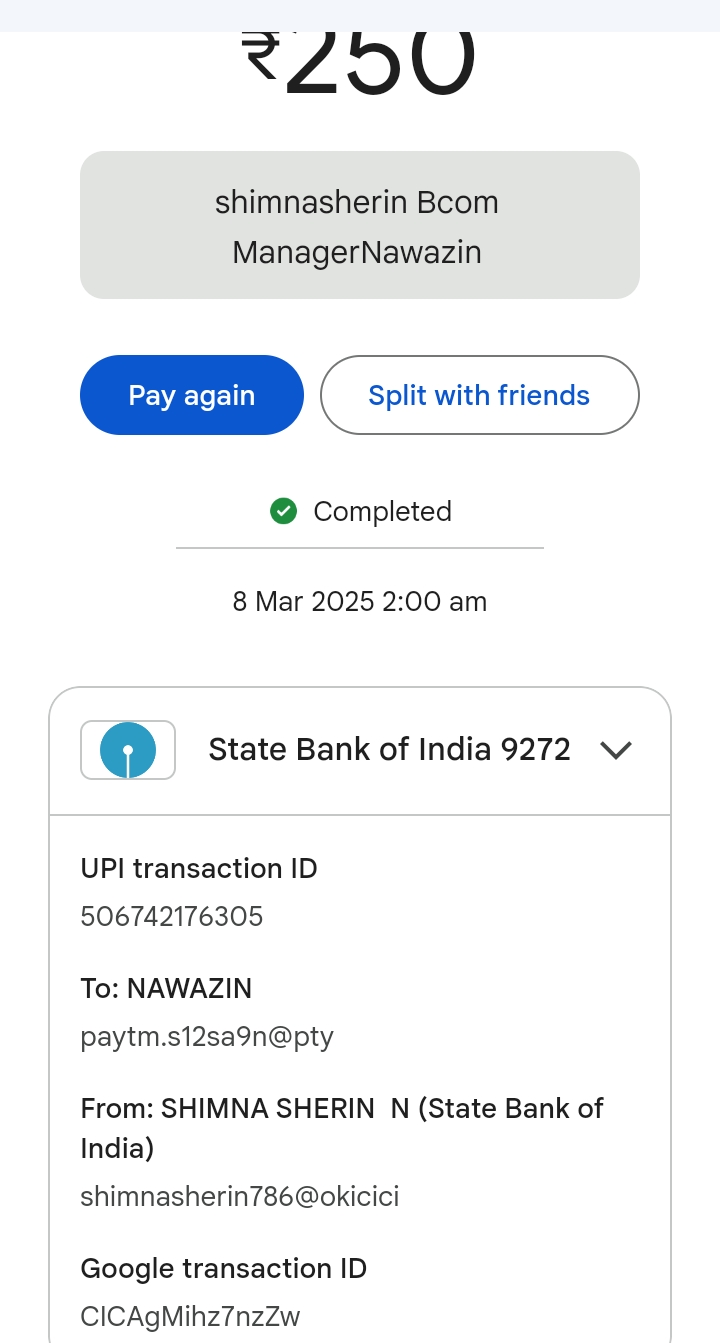Tap the To: NAWAZIN recipient name
Image resolution: width=720 pixels, height=1343 pixels.
point(166,988)
